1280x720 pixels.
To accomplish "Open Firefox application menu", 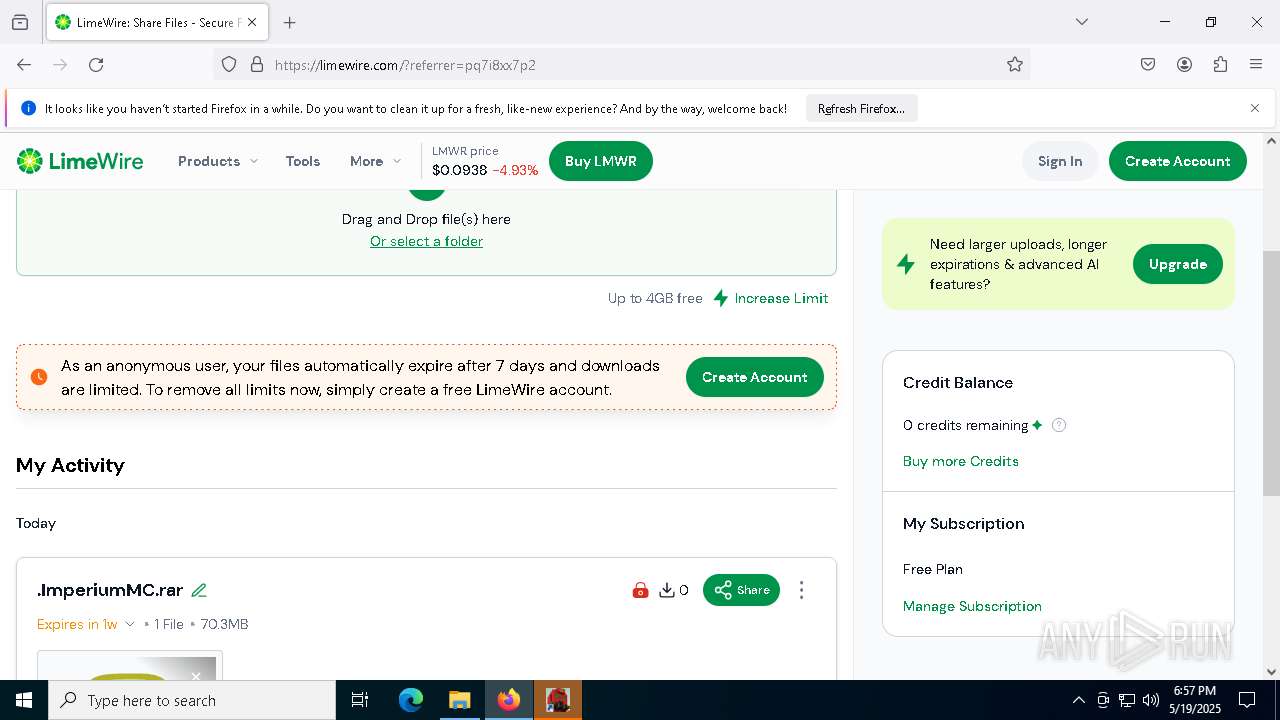I will coord(1256,64).
